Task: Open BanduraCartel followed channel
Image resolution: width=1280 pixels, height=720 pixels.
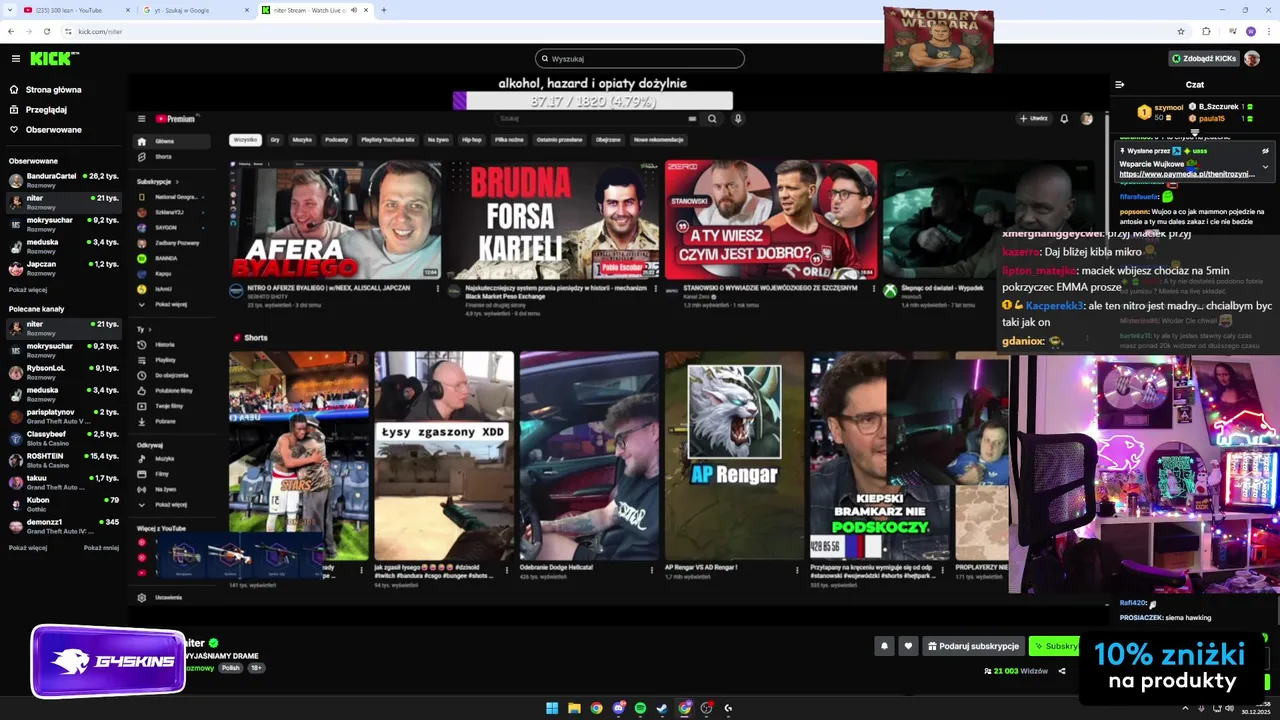Action: 63,180
